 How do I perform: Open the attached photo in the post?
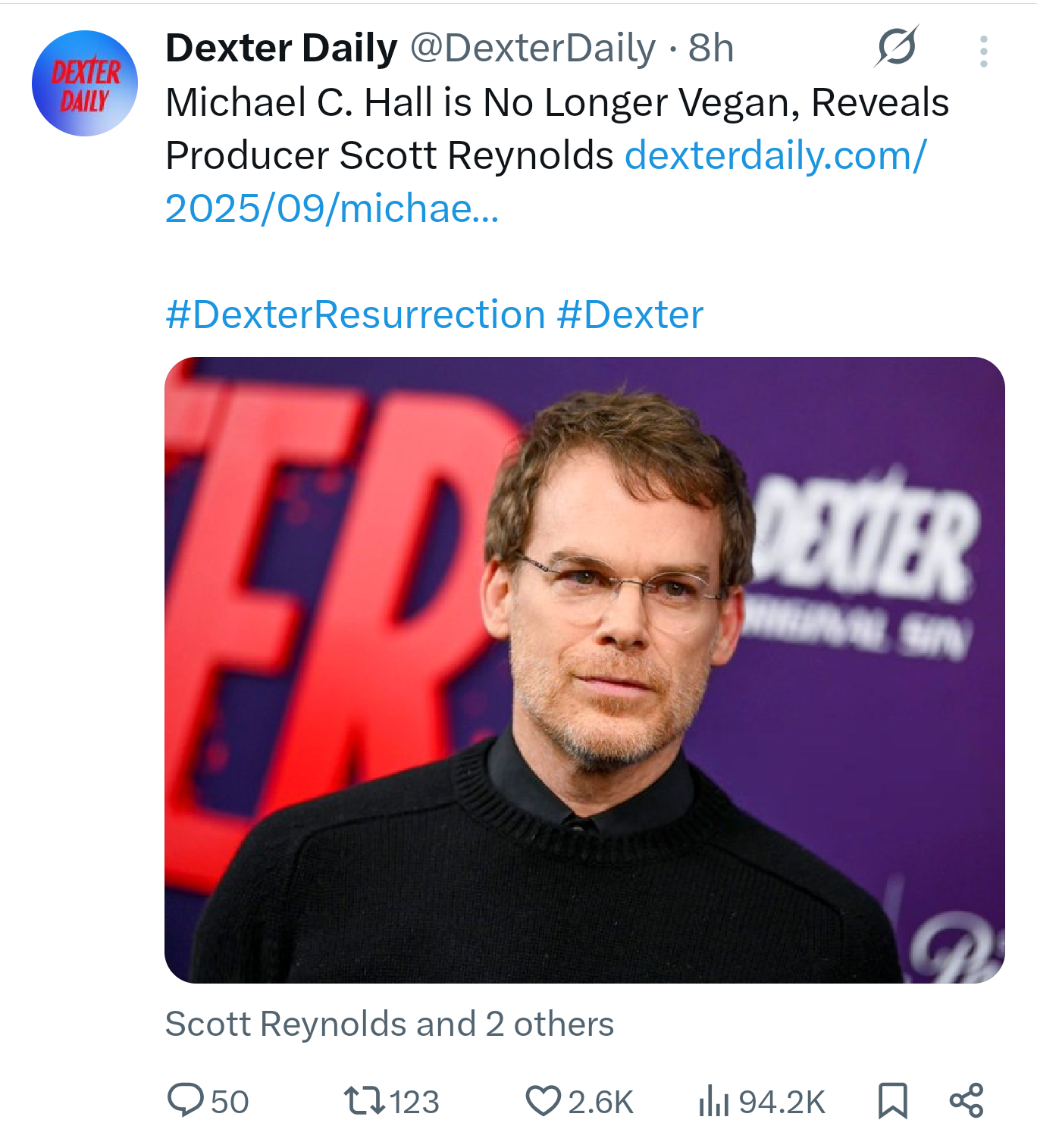click(584, 670)
